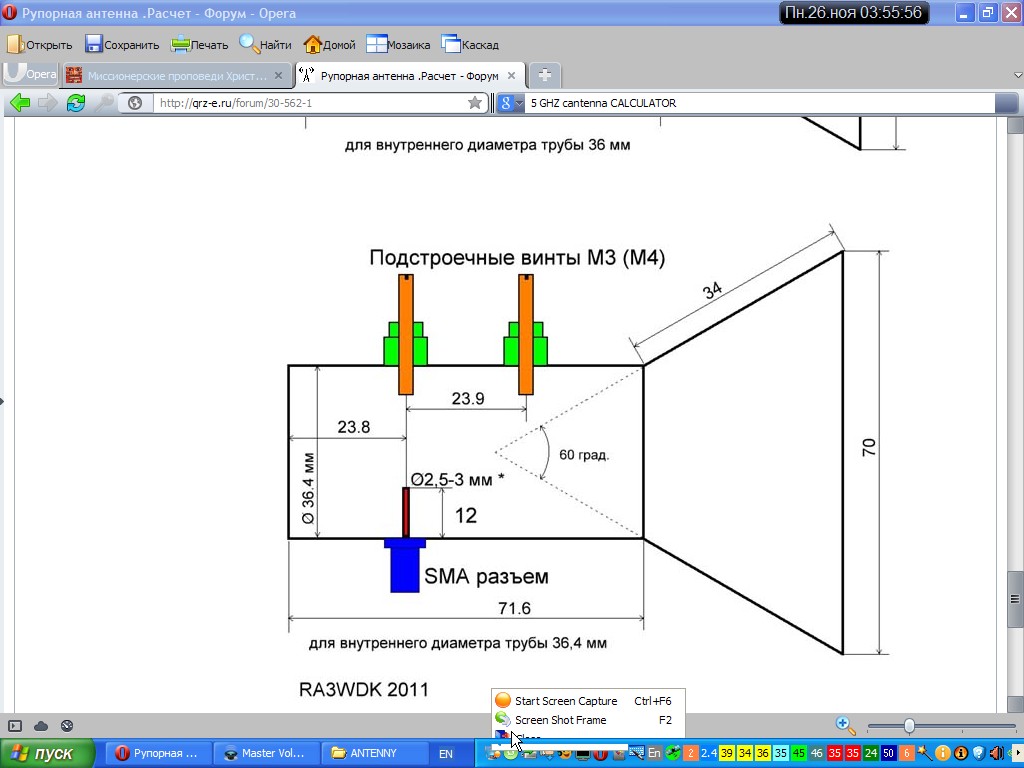Image resolution: width=1024 pixels, height=768 pixels.
Task: Bookmark page with the star icon
Action: 475,103
